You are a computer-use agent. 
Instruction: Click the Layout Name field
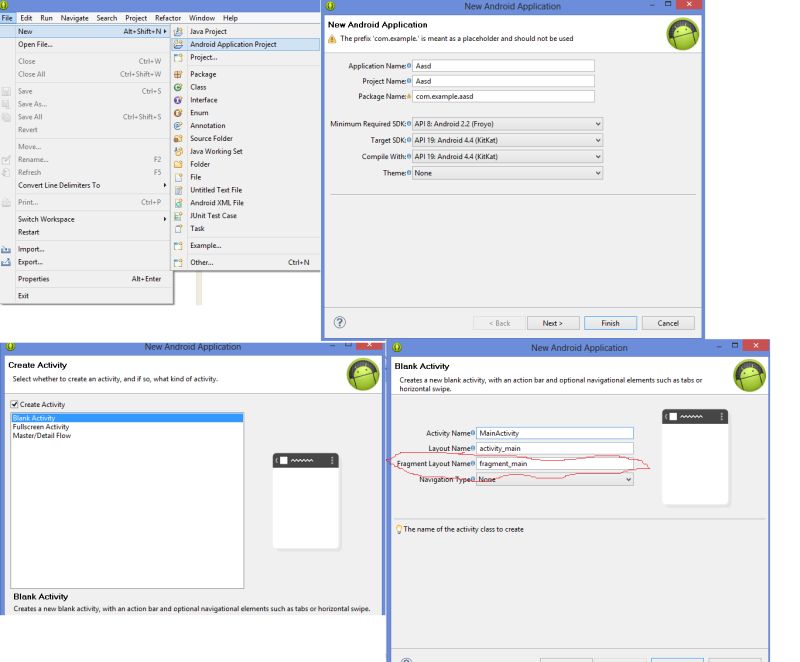click(555, 448)
